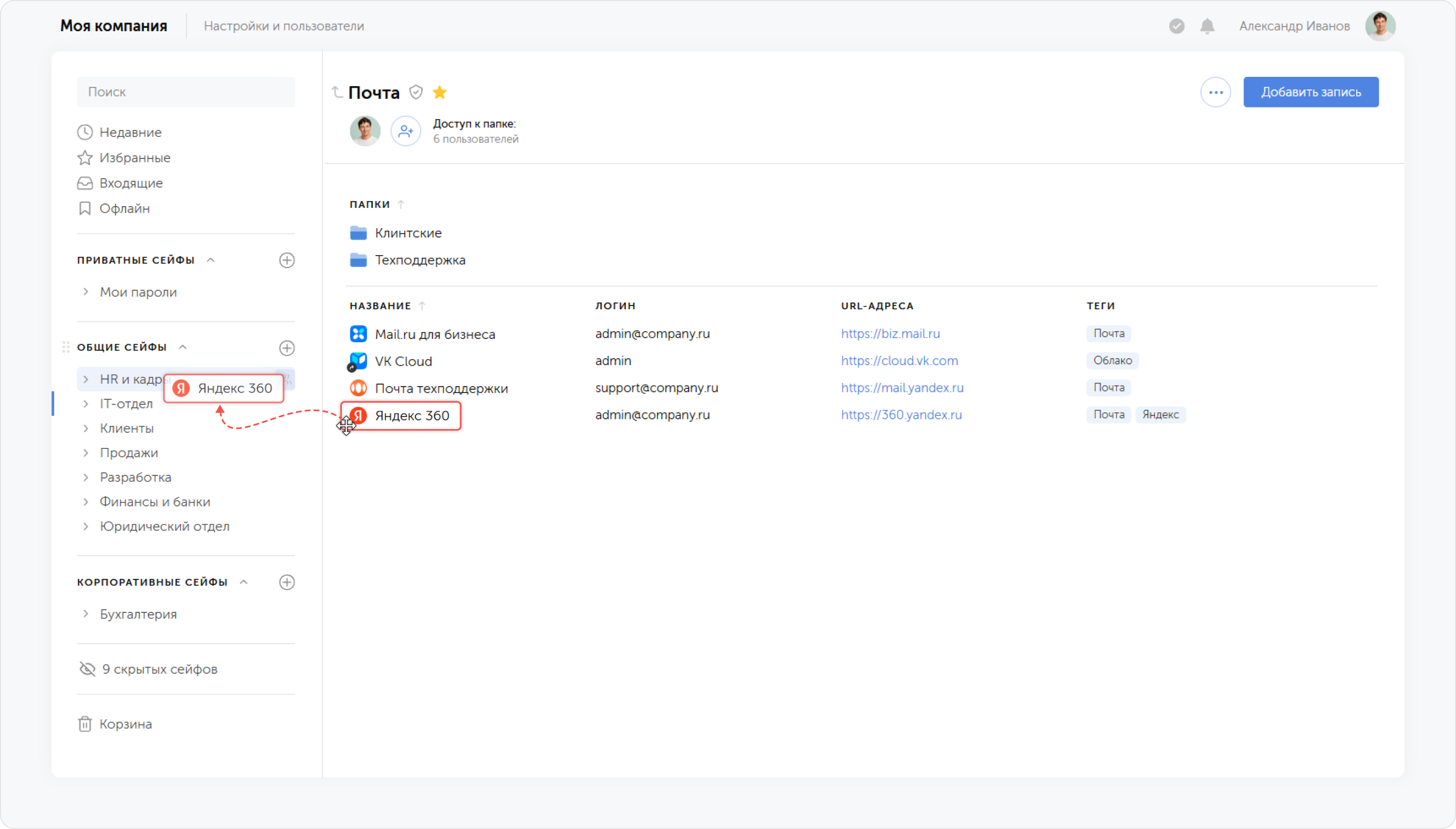
Task: Open Александр Иванов profile avatar
Action: 1380,26
